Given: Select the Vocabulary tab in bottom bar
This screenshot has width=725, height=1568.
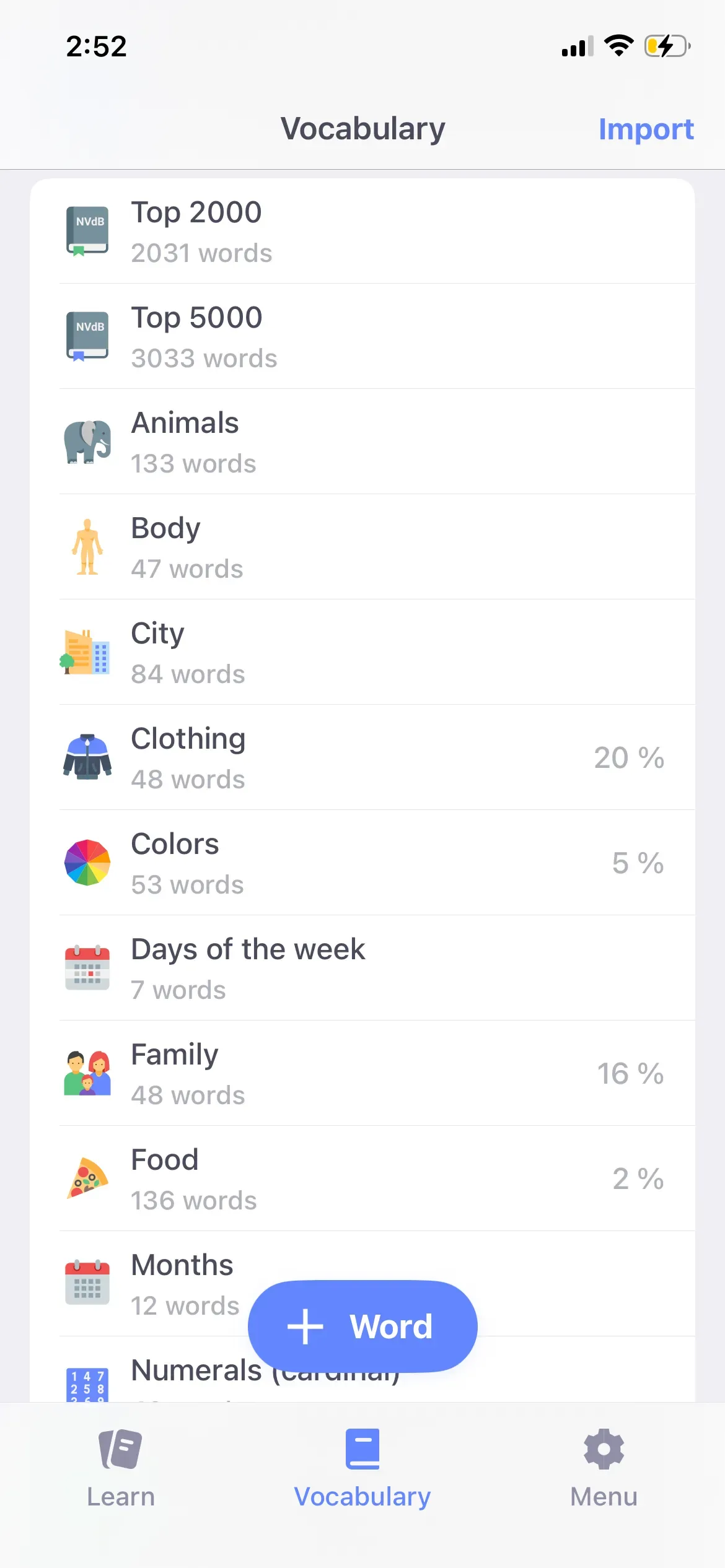Looking at the screenshot, I should tap(362, 1468).
